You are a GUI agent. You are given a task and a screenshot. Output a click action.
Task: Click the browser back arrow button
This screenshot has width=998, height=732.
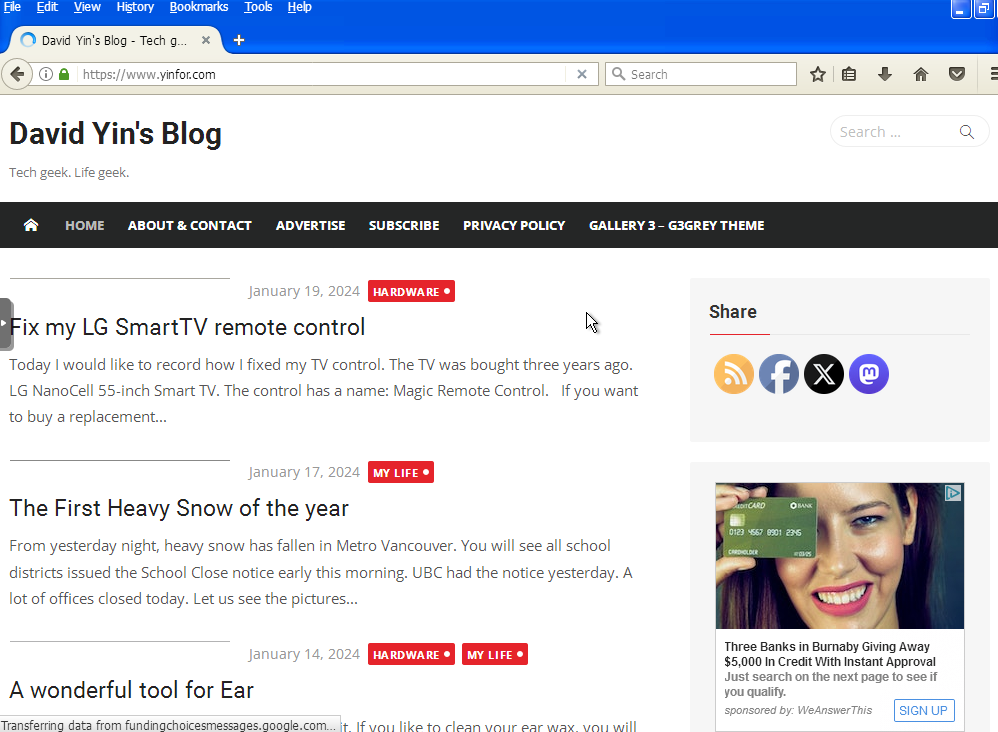click(x=17, y=74)
